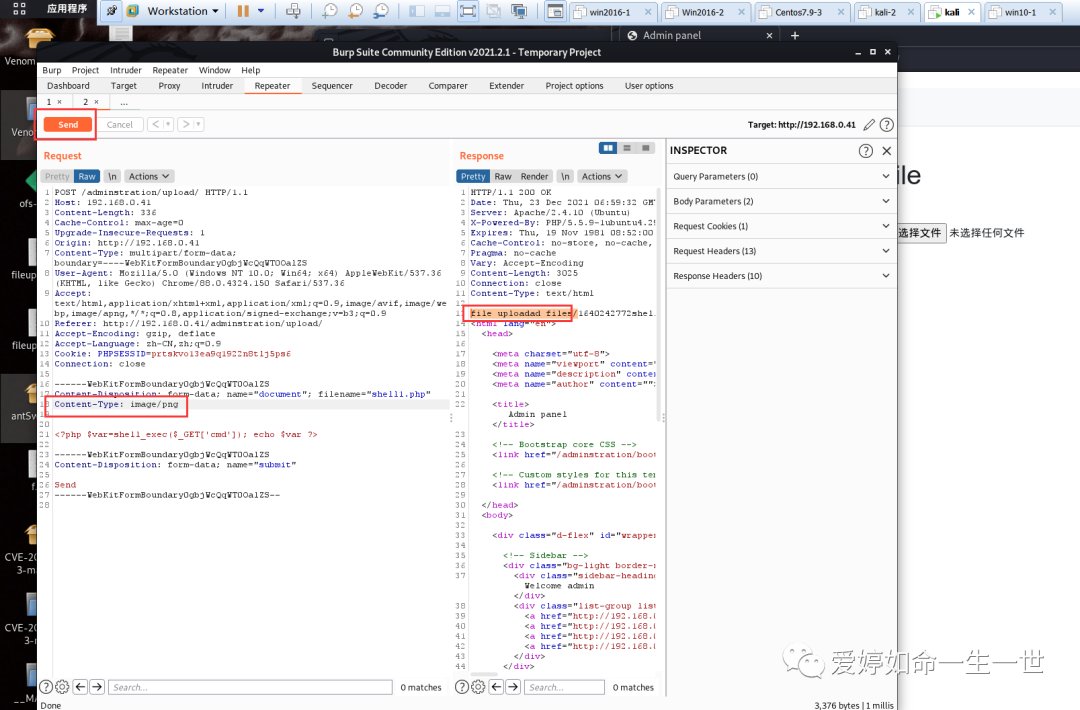The image size is (1080, 710).
Task: Open request search help icon
Action: (46, 687)
